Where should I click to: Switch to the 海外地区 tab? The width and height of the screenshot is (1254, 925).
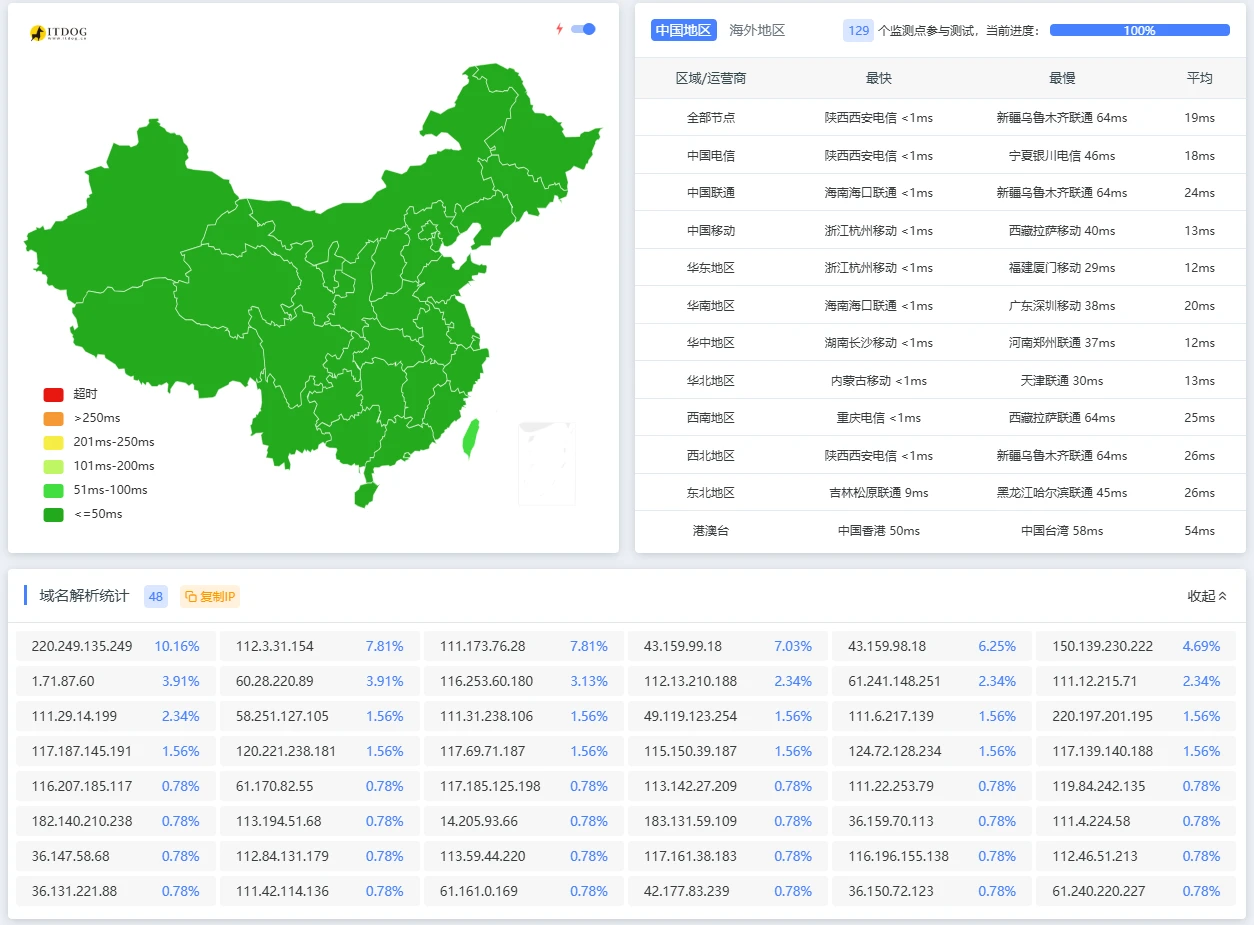pos(757,30)
